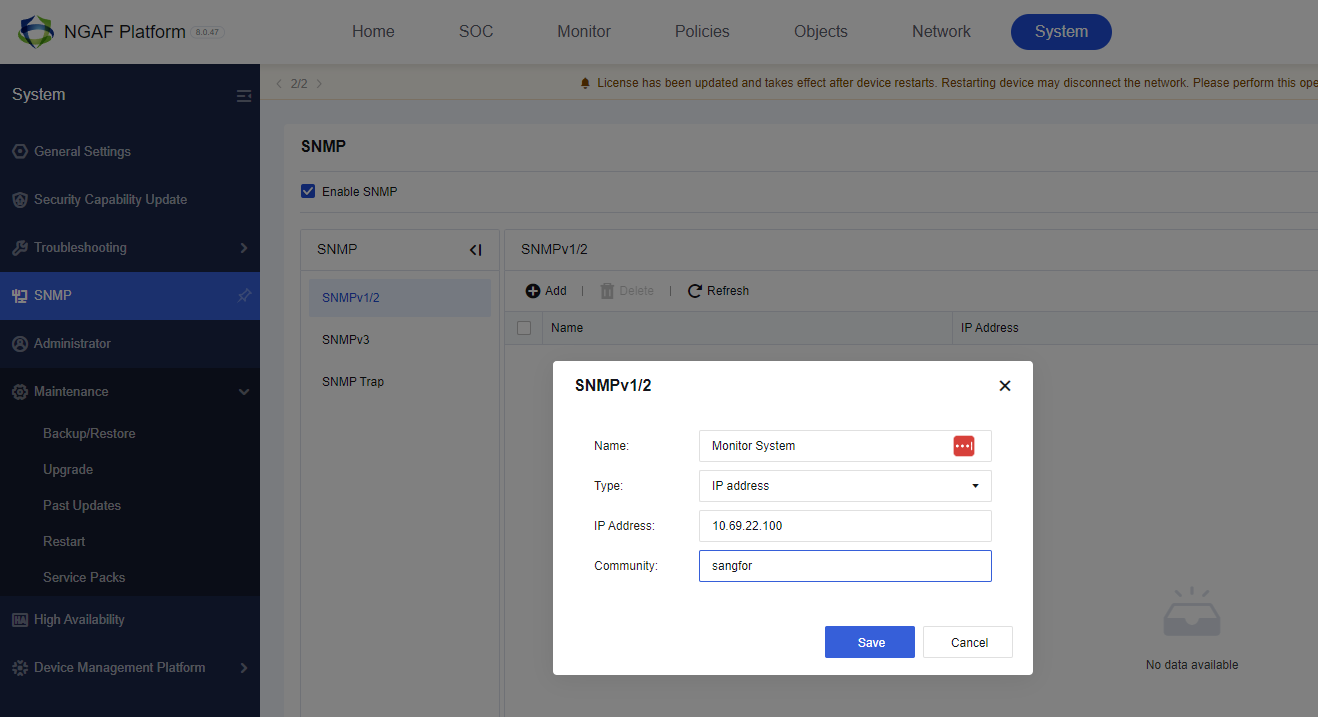Click the Troubleshooting wrench icon
Screen dimensions: 1318x717
point(20,248)
